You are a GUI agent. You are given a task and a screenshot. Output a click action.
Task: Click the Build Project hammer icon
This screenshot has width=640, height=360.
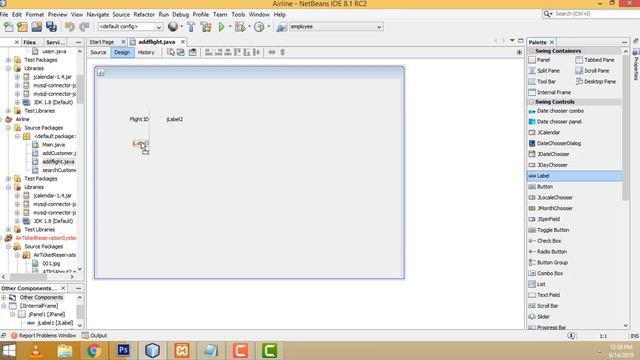pyautogui.click(x=191, y=27)
